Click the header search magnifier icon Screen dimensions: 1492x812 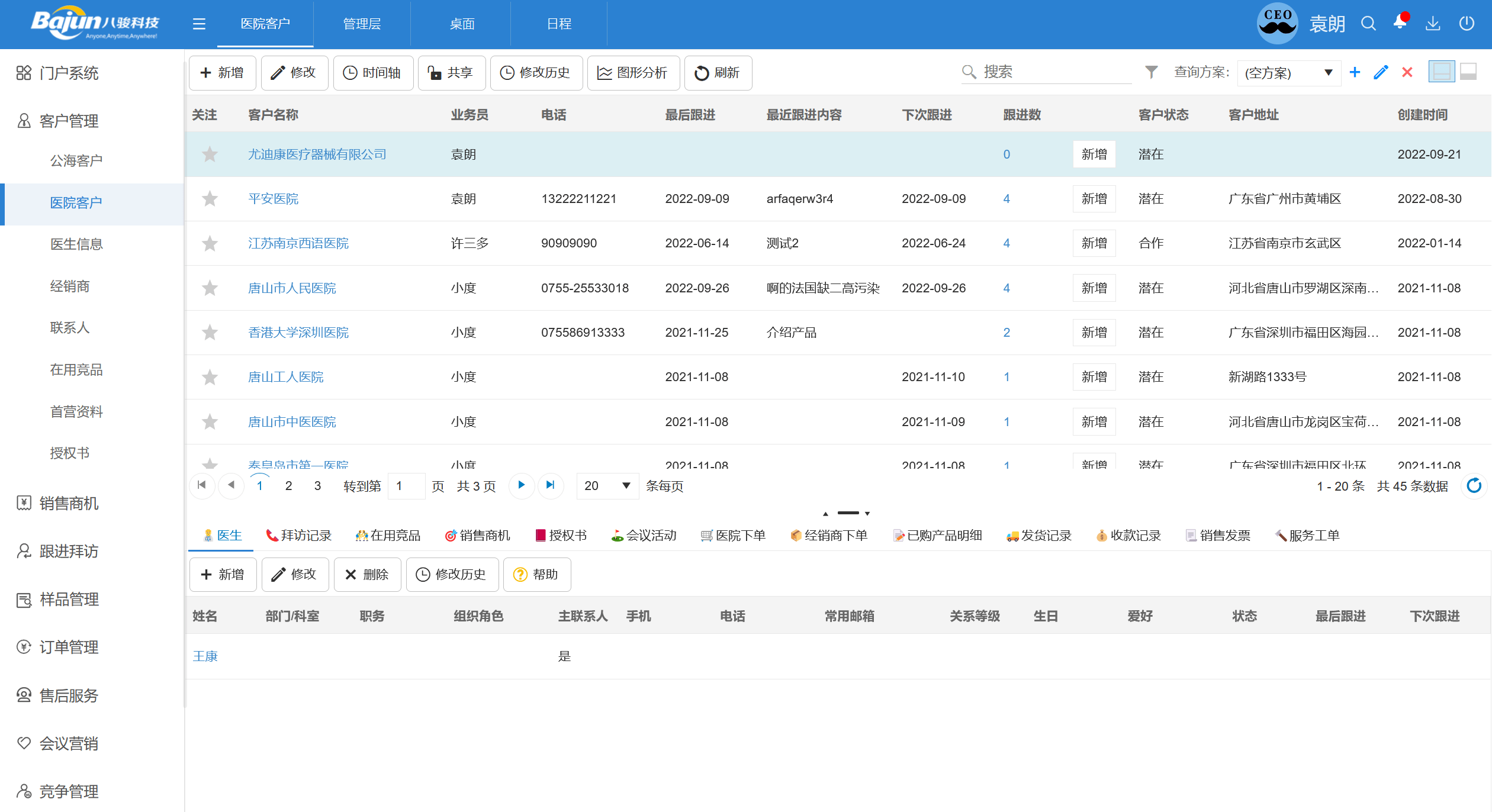click(x=1368, y=24)
